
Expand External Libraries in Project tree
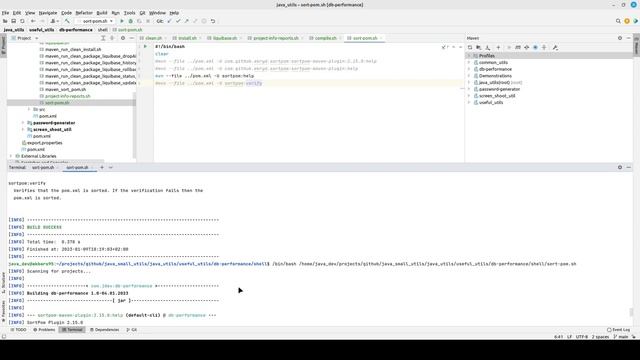point(11,156)
